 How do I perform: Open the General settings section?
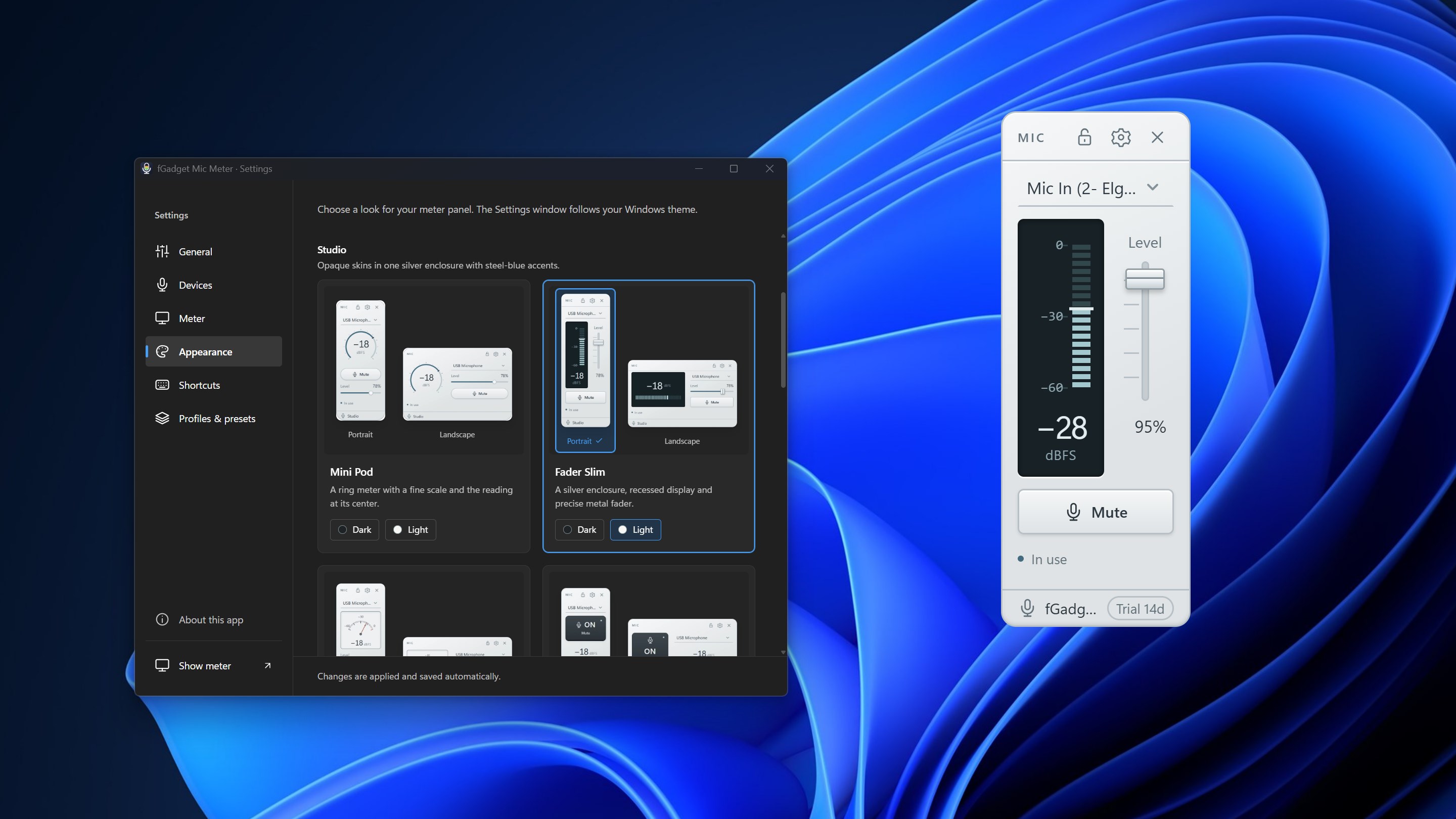[x=214, y=252]
